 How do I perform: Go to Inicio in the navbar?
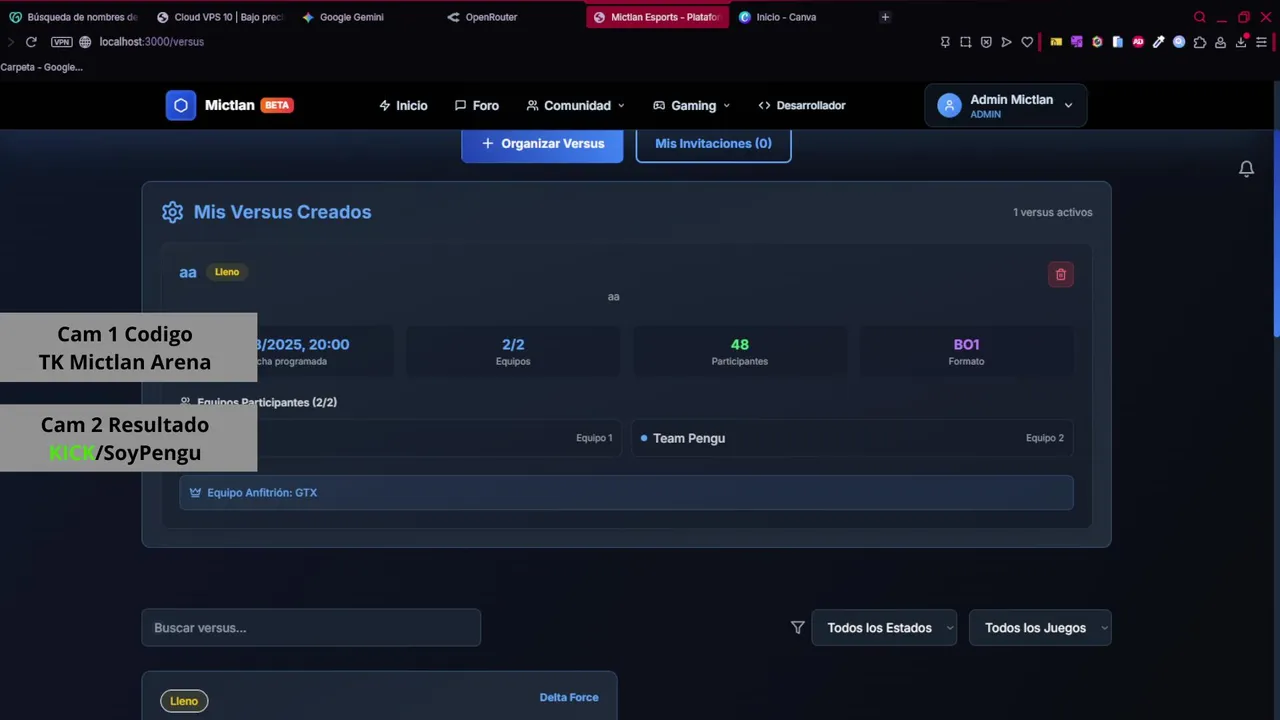[x=403, y=105]
